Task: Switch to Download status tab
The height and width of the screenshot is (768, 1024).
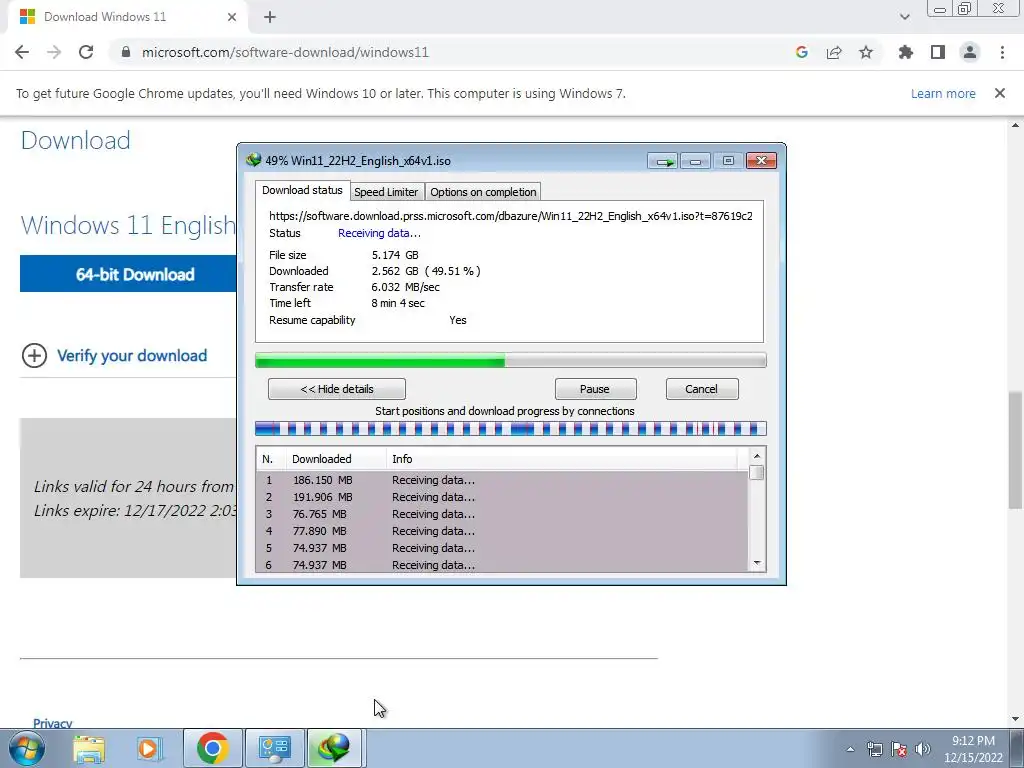Action: [x=302, y=190]
